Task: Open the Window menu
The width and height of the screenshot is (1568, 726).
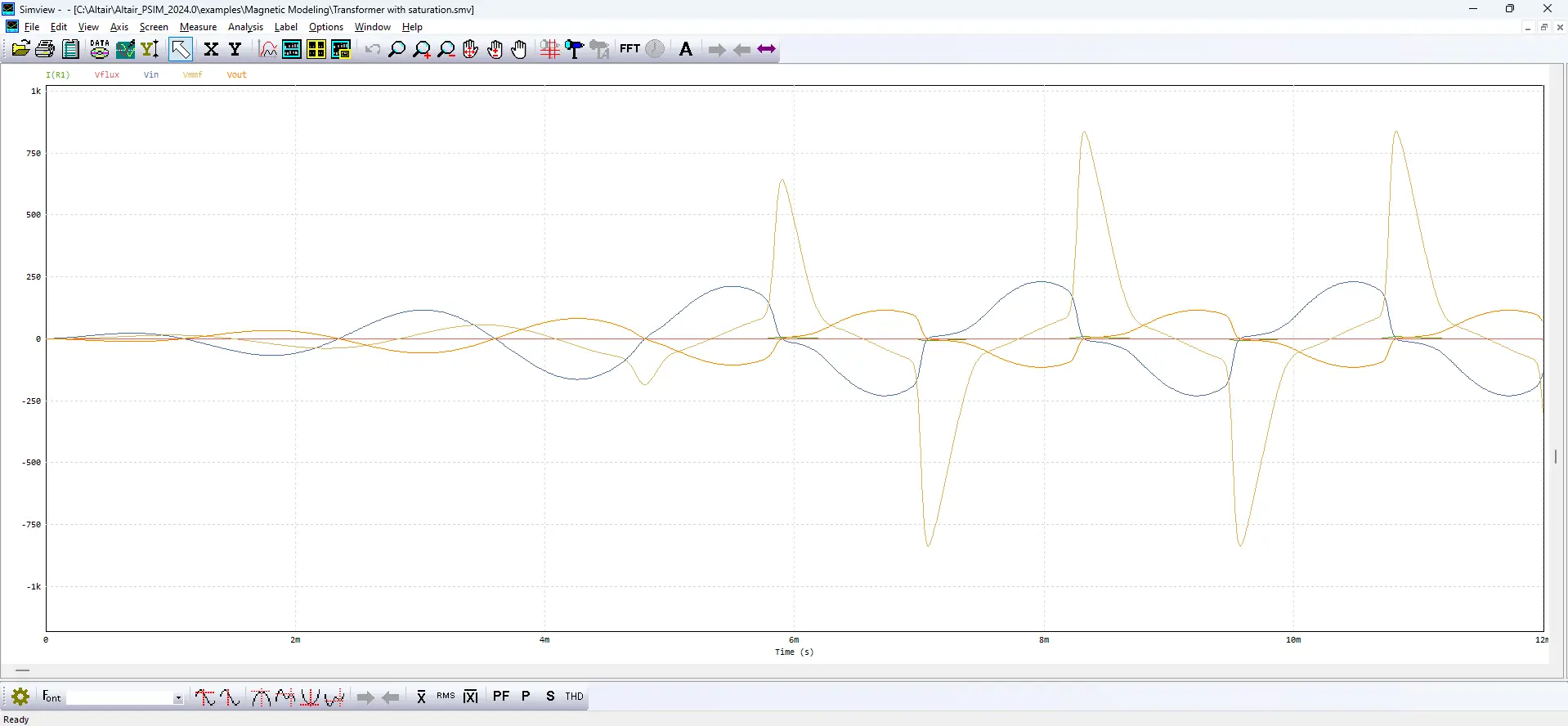Action: (373, 27)
